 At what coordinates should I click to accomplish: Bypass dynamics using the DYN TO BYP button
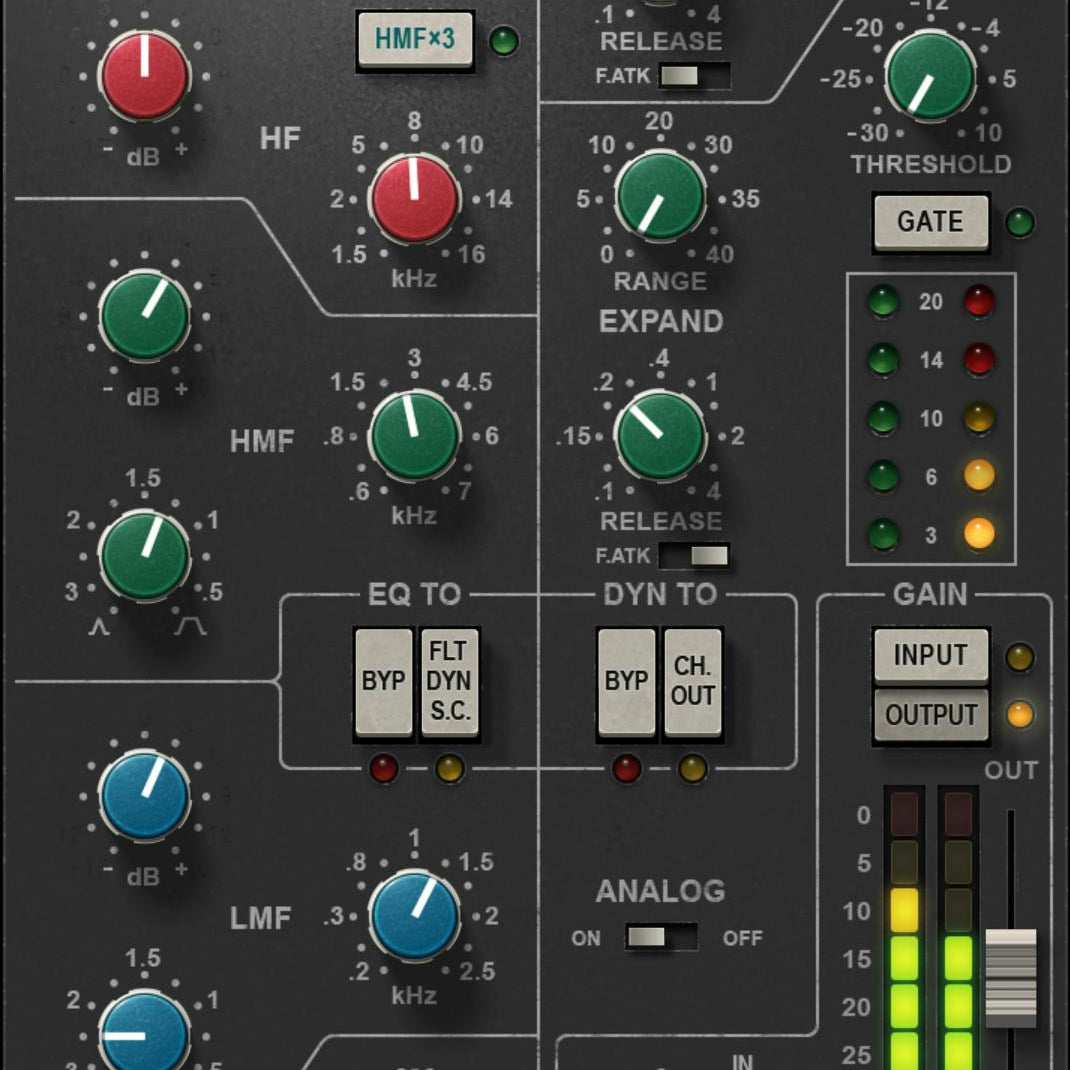[625, 680]
